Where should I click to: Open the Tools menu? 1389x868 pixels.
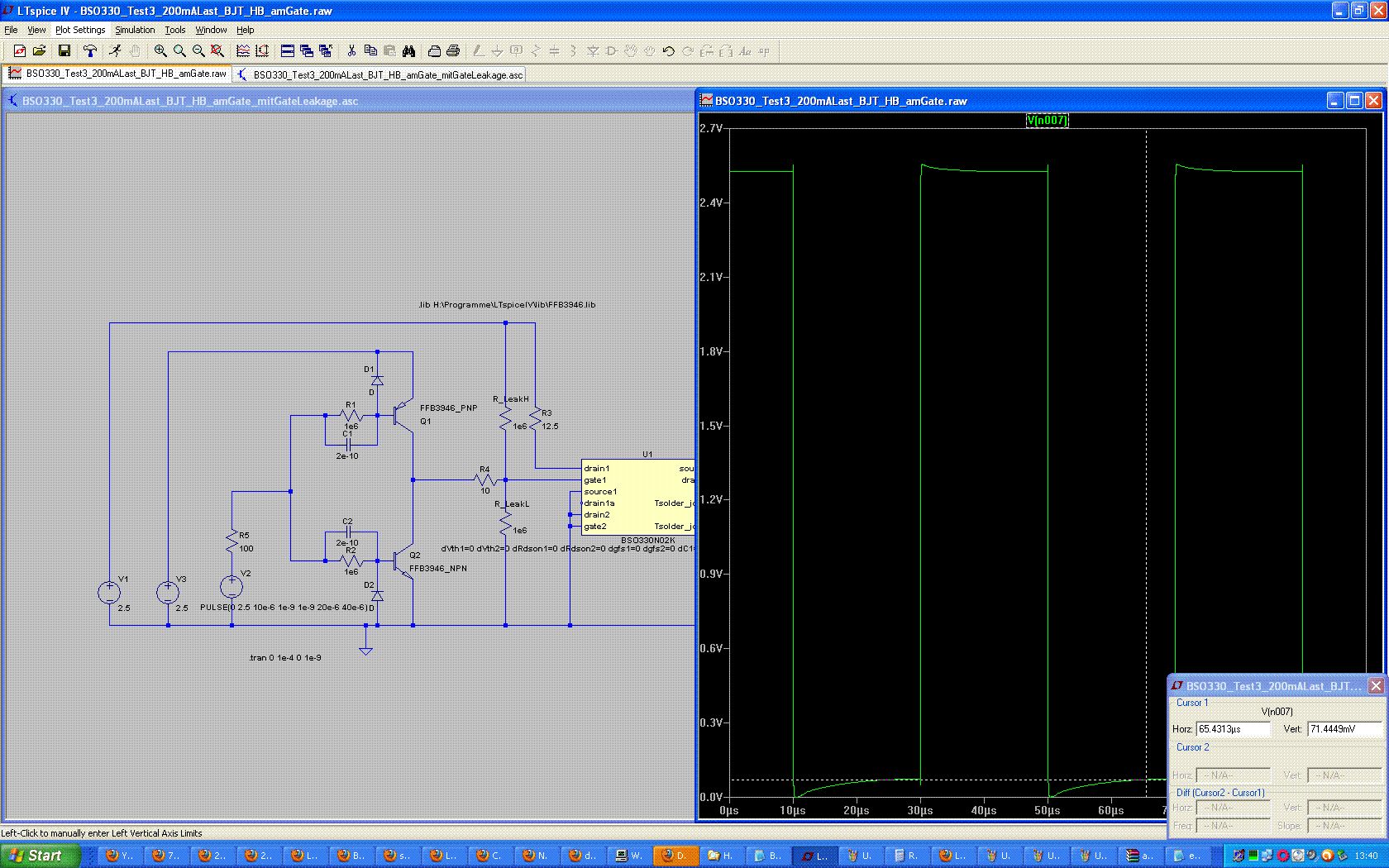(174, 30)
